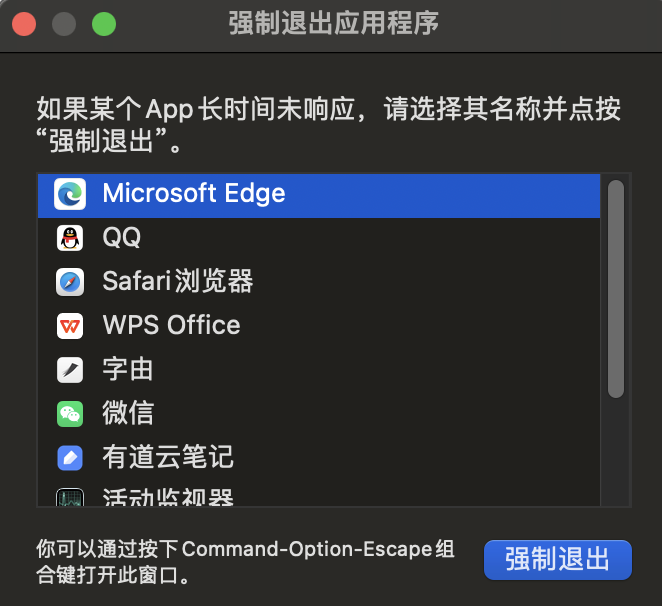Select the 字由 list entry
Image resolution: width=662 pixels, height=606 pixels.
(x=128, y=370)
